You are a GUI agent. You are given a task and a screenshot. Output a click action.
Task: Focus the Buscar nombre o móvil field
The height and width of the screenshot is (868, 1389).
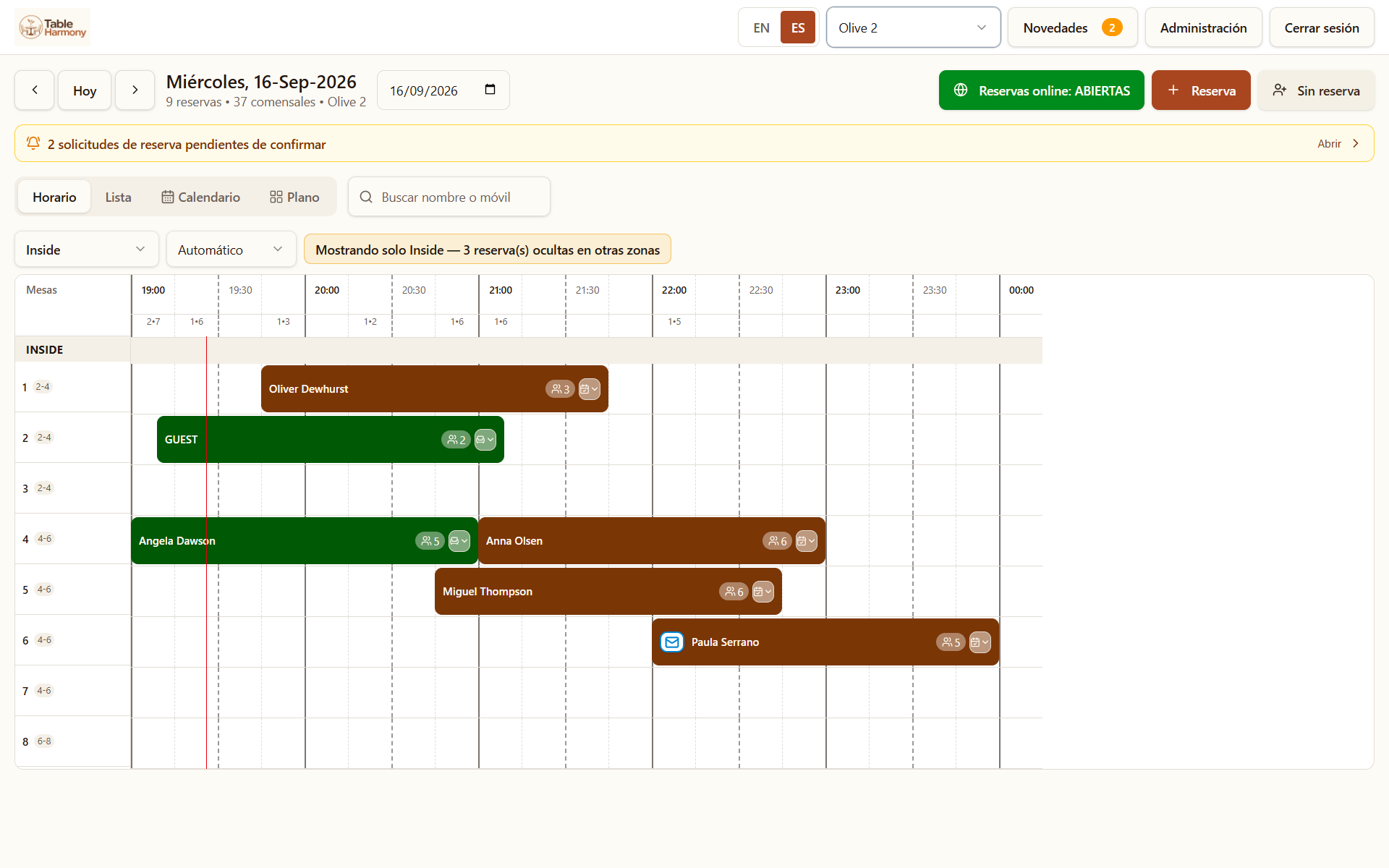click(449, 197)
